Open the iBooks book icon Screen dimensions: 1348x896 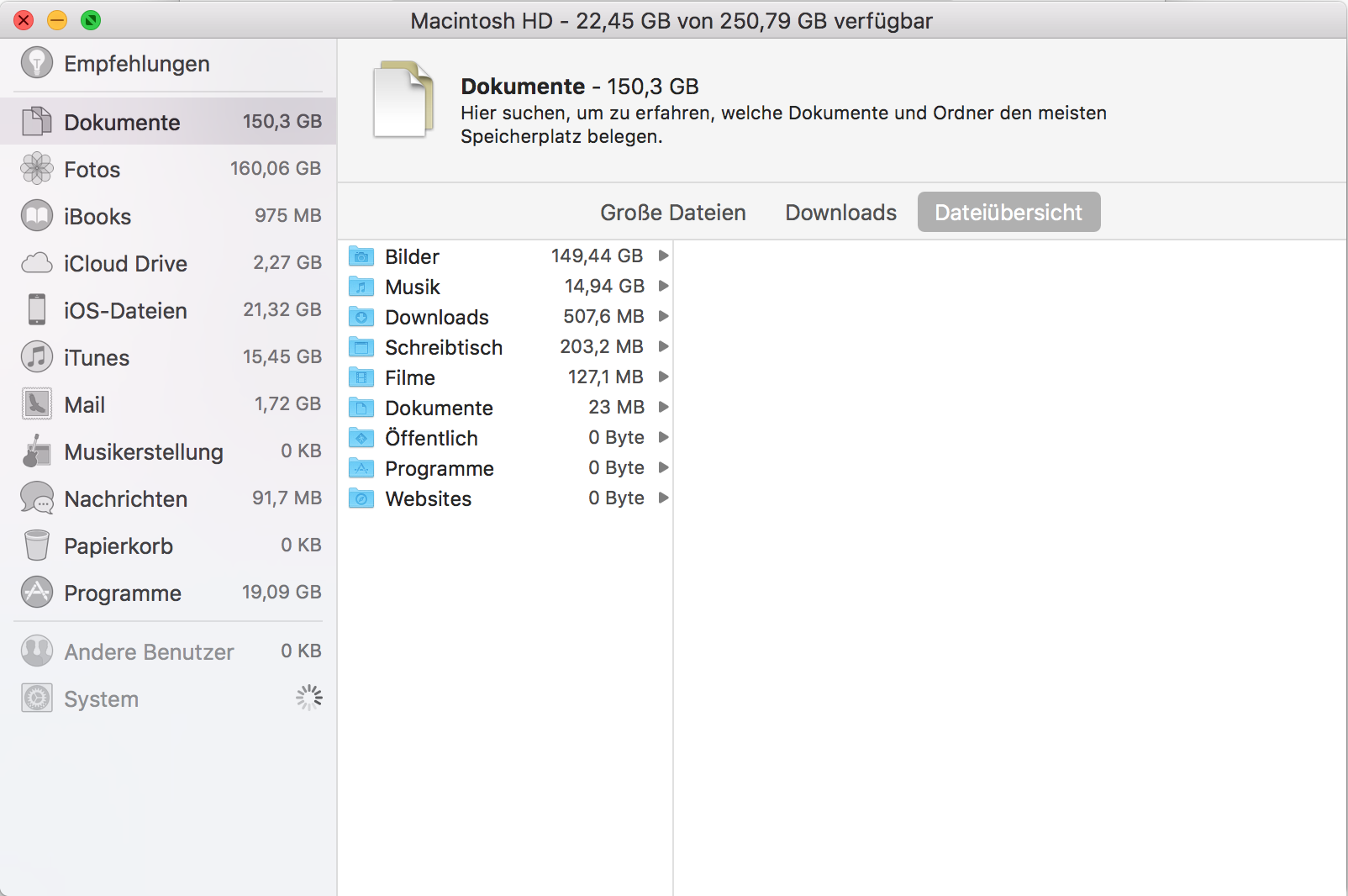[x=37, y=216]
